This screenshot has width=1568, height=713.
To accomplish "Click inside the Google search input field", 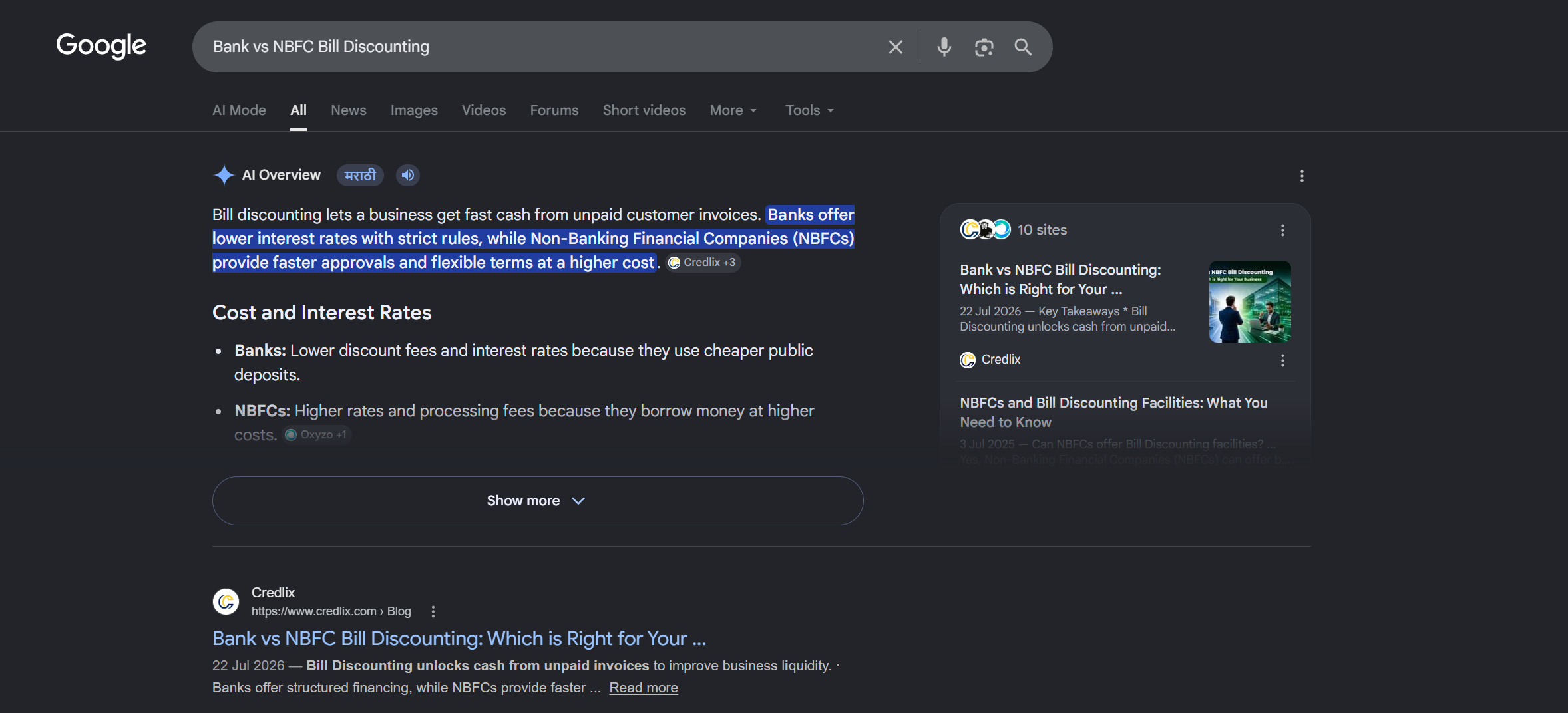I will (539, 47).
